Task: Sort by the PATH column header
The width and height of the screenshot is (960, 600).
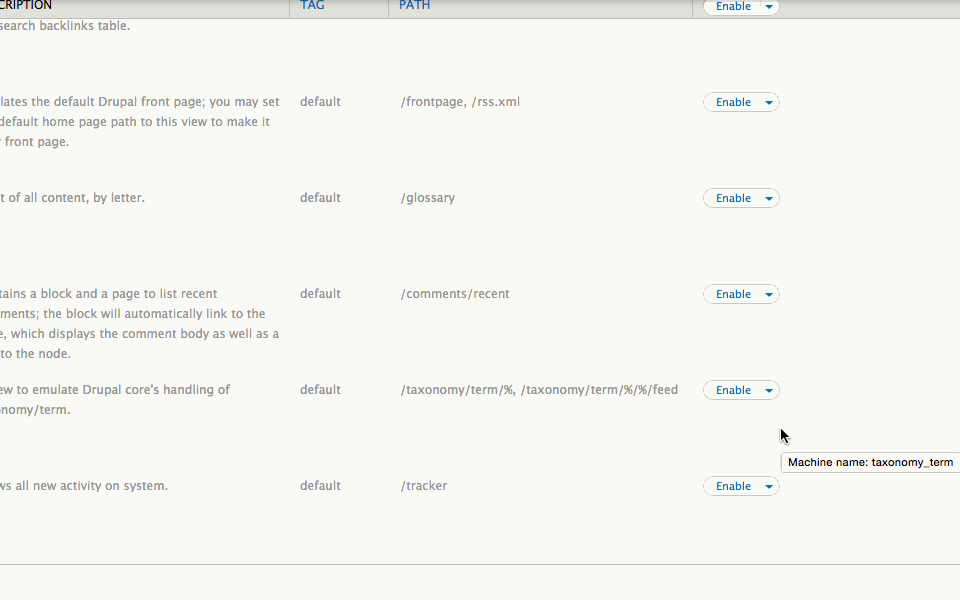Action: (x=414, y=6)
